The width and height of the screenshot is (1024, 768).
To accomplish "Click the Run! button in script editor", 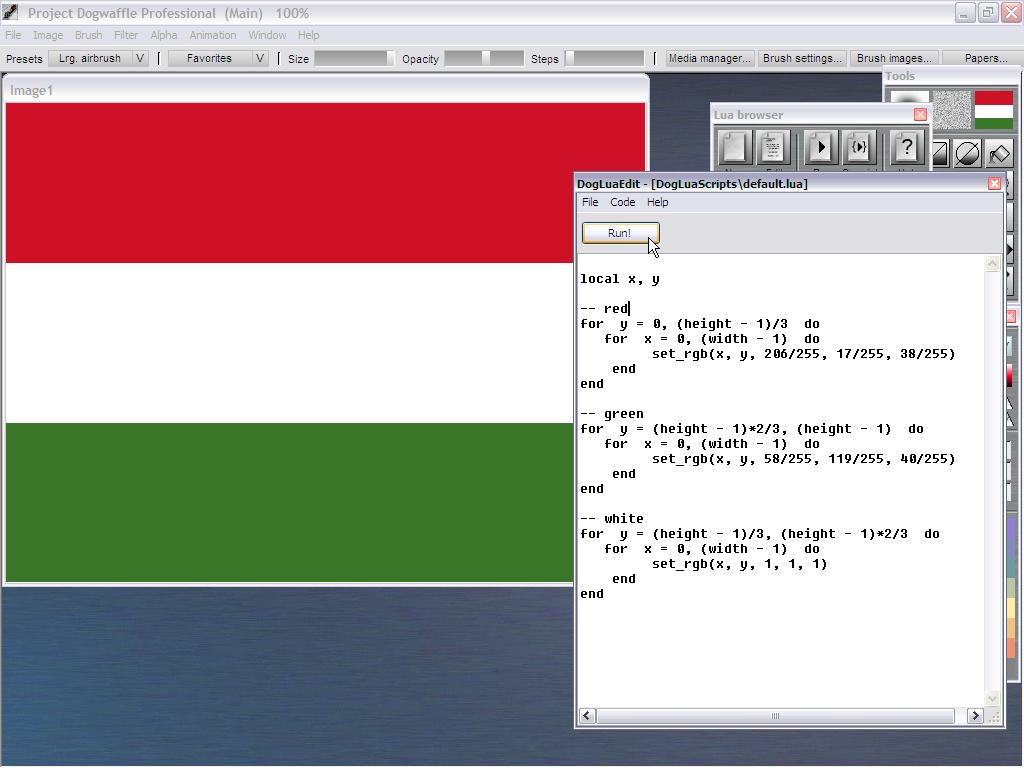I will [620, 233].
